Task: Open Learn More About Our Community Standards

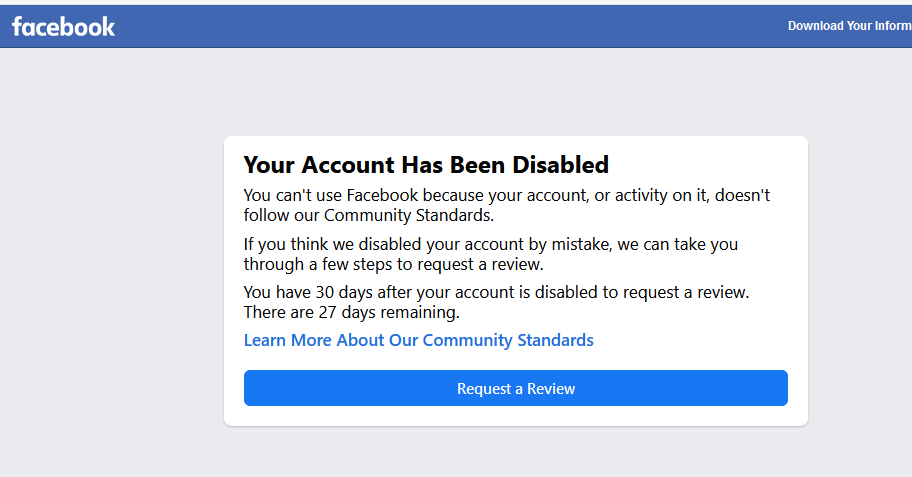Action: [x=418, y=340]
